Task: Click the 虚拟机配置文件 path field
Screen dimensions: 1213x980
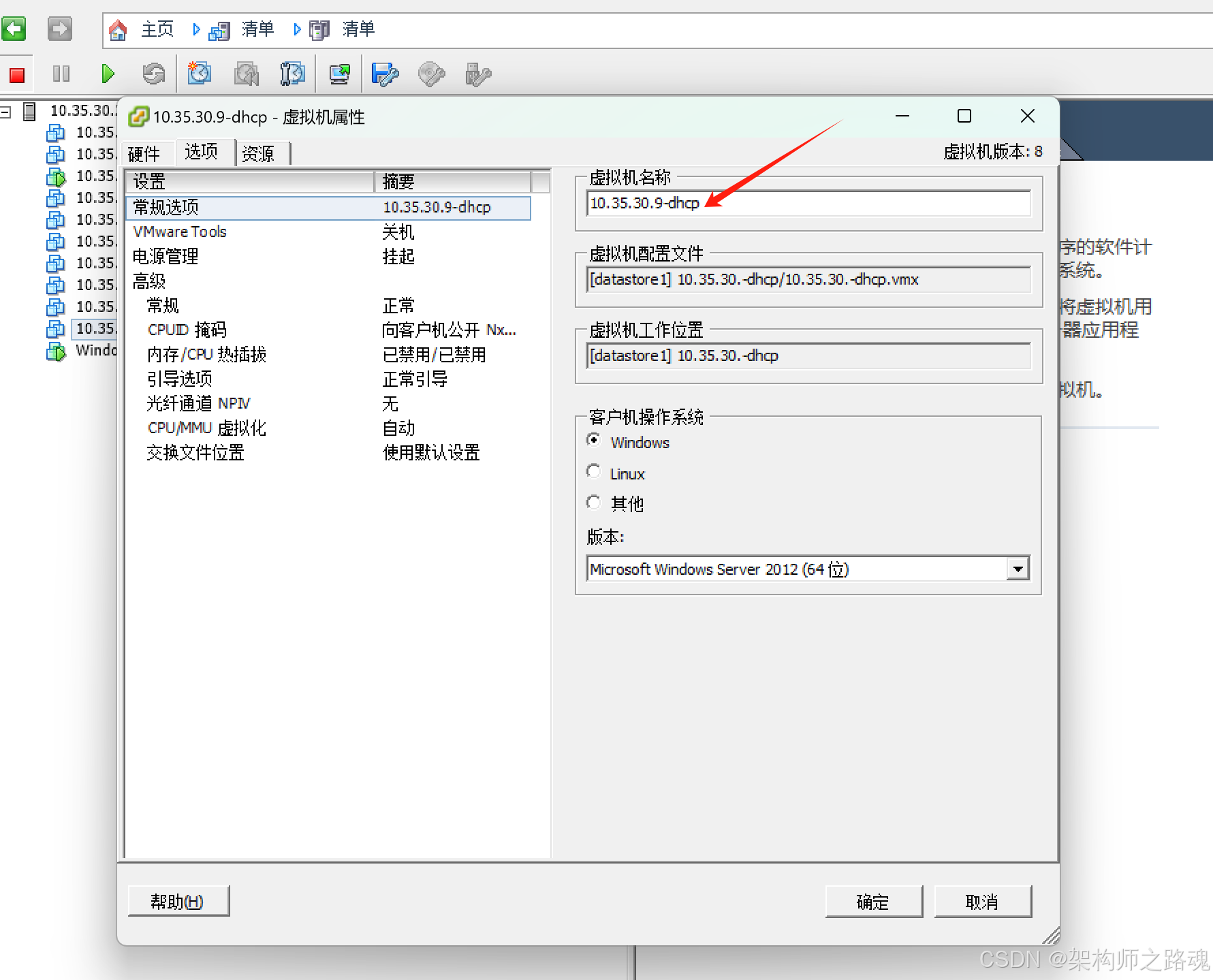Action: point(808,279)
